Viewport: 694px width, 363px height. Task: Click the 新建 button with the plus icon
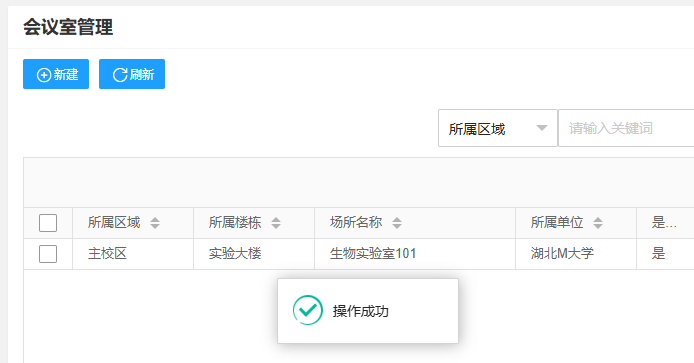point(56,74)
